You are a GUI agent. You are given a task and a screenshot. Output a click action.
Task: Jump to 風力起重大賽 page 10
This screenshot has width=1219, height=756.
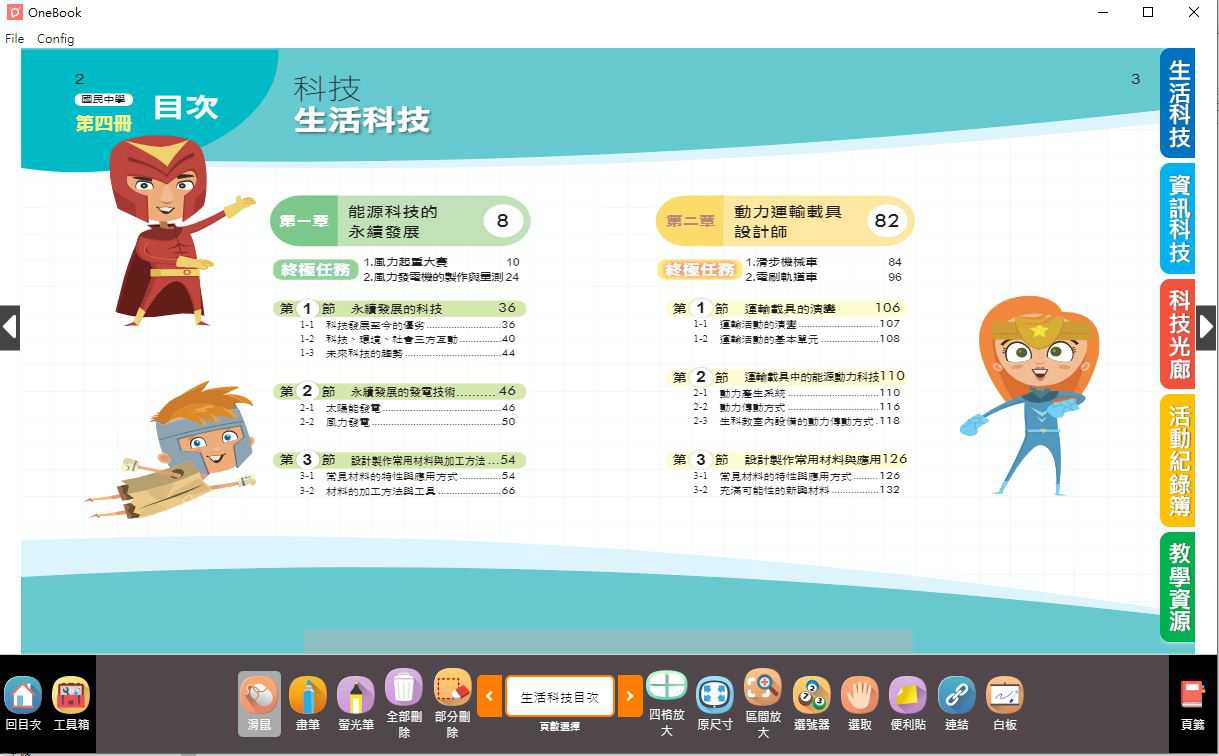(x=441, y=262)
